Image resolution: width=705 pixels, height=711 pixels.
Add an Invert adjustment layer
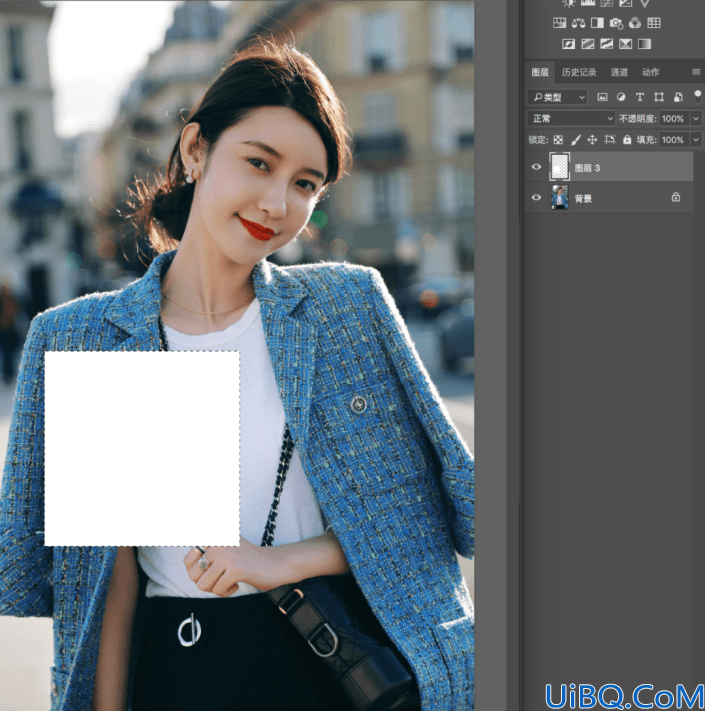point(569,44)
